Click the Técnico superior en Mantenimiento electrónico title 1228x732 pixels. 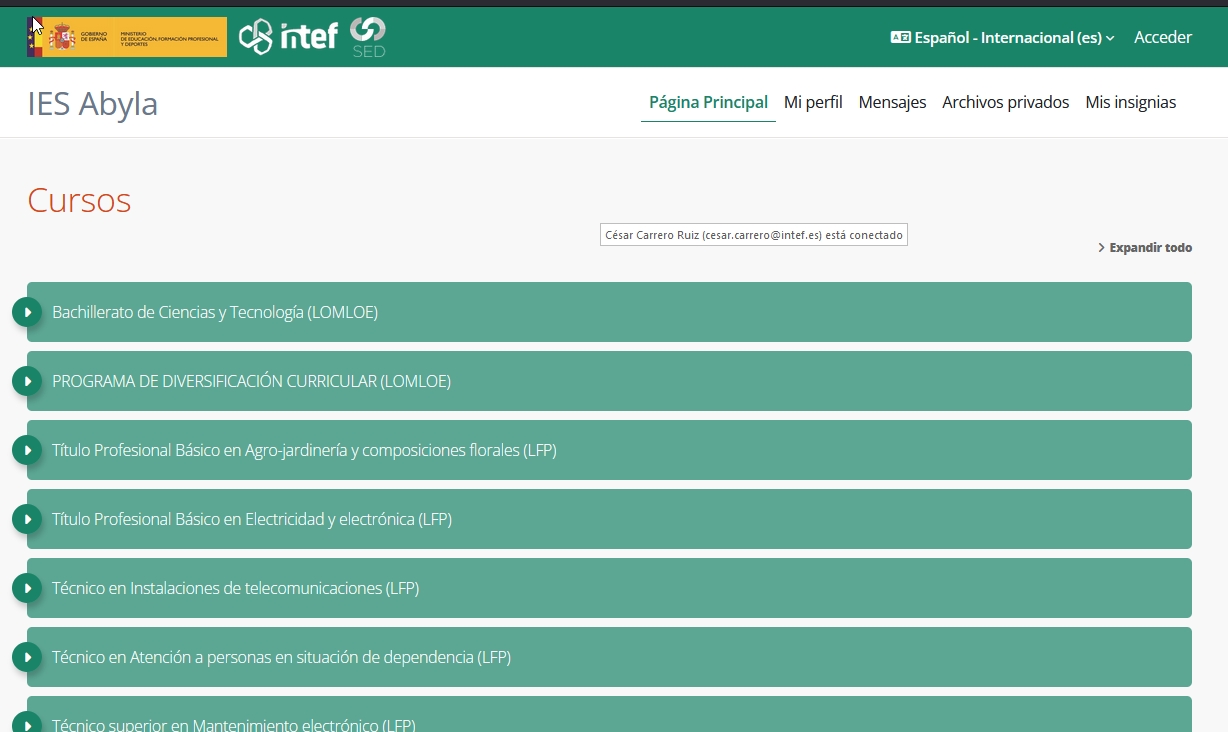pyautogui.click(x=233, y=725)
